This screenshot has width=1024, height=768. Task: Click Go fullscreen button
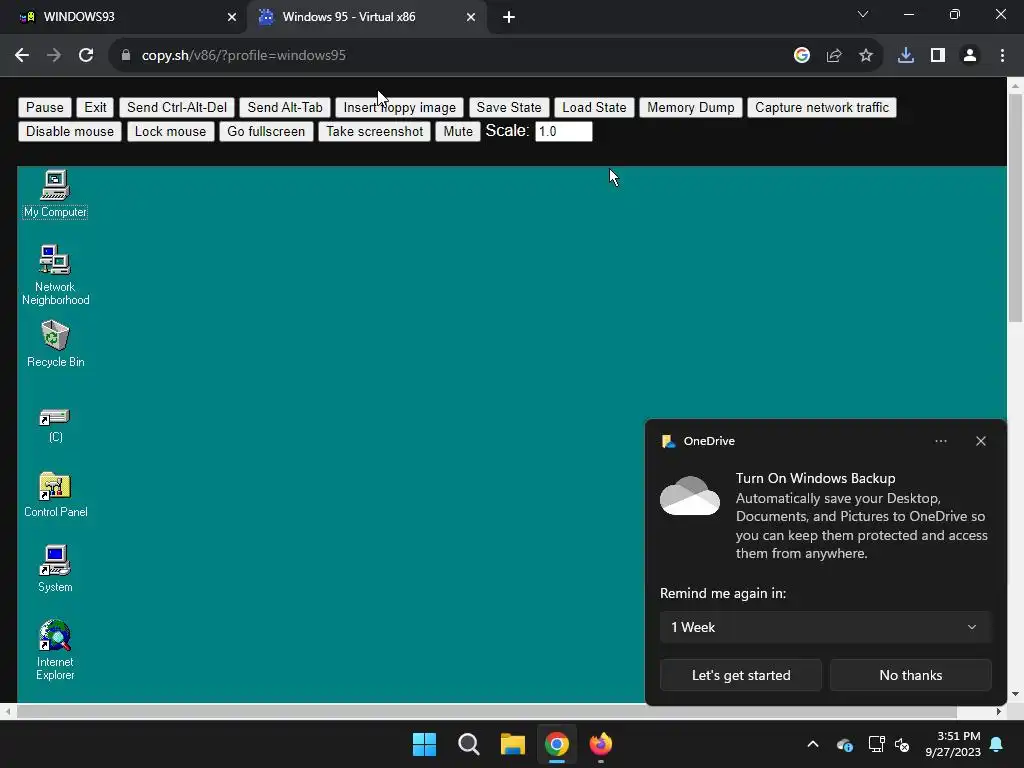266,131
